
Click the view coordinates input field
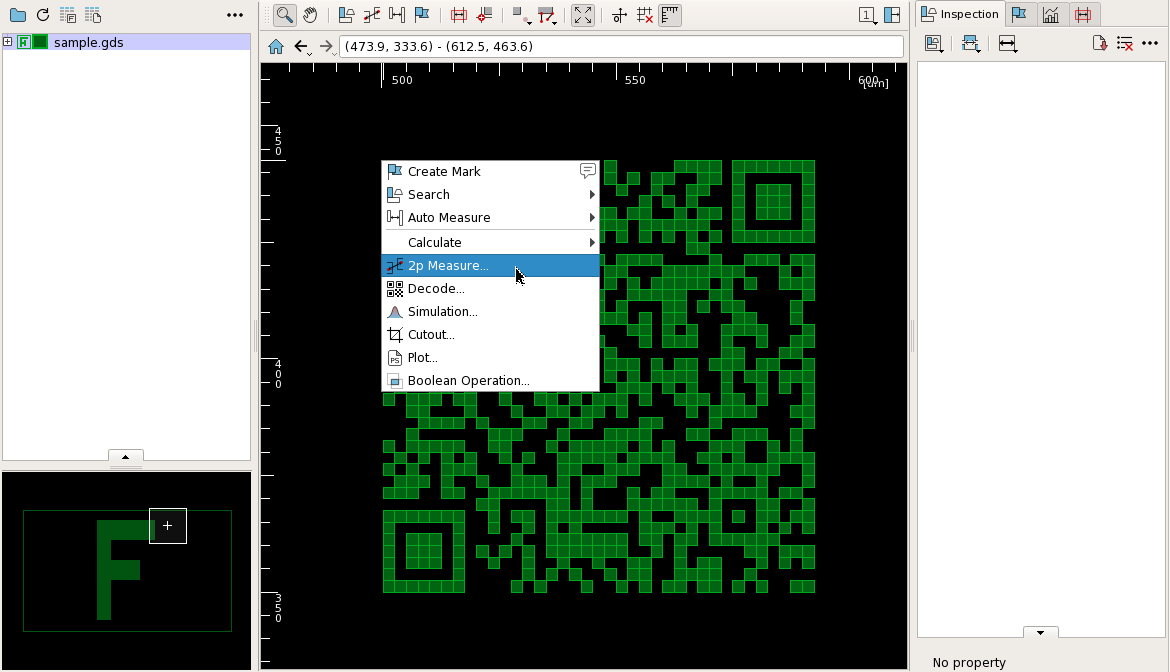coord(622,46)
